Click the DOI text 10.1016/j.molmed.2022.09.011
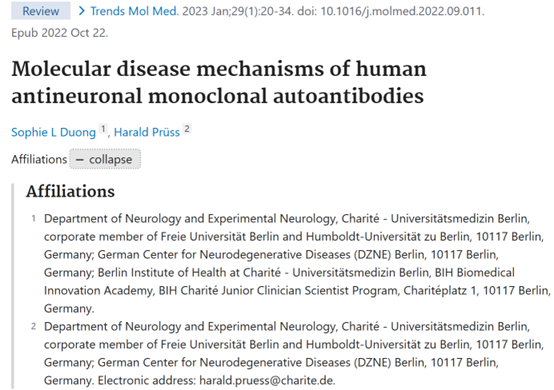554x390 pixels. [x=402, y=11]
